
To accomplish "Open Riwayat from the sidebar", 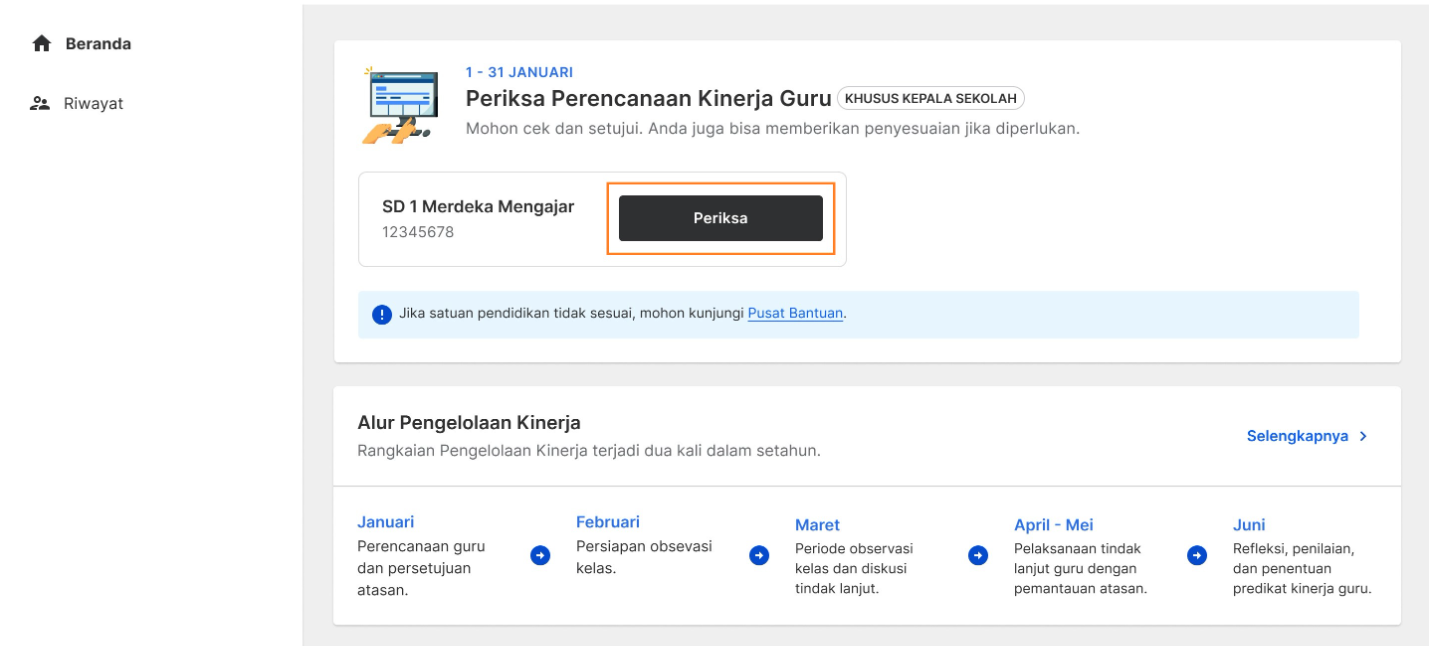I will (x=93, y=103).
